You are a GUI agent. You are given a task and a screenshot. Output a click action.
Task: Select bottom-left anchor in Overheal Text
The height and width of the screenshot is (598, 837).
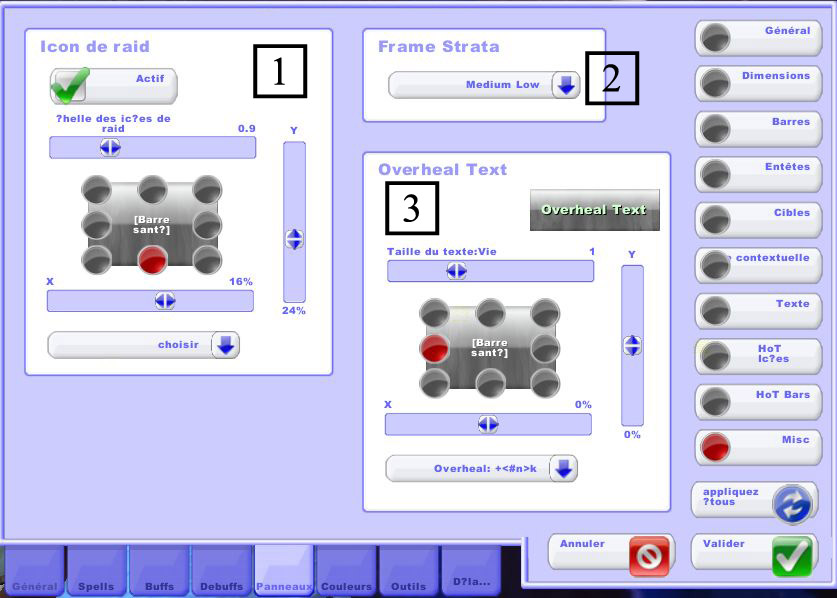pyautogui.click(x=435, y=383)
